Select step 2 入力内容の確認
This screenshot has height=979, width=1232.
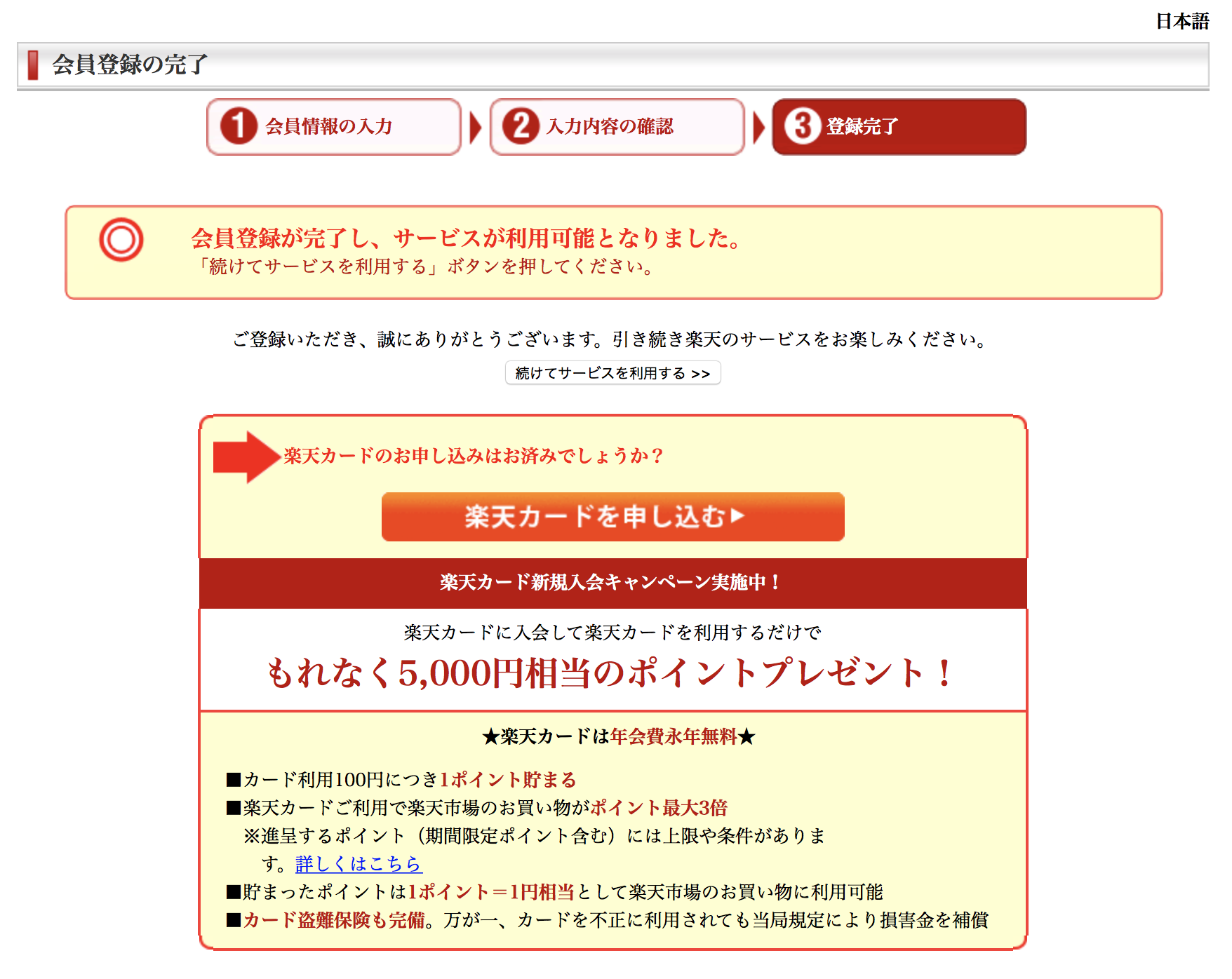click(x=617, y=127)
